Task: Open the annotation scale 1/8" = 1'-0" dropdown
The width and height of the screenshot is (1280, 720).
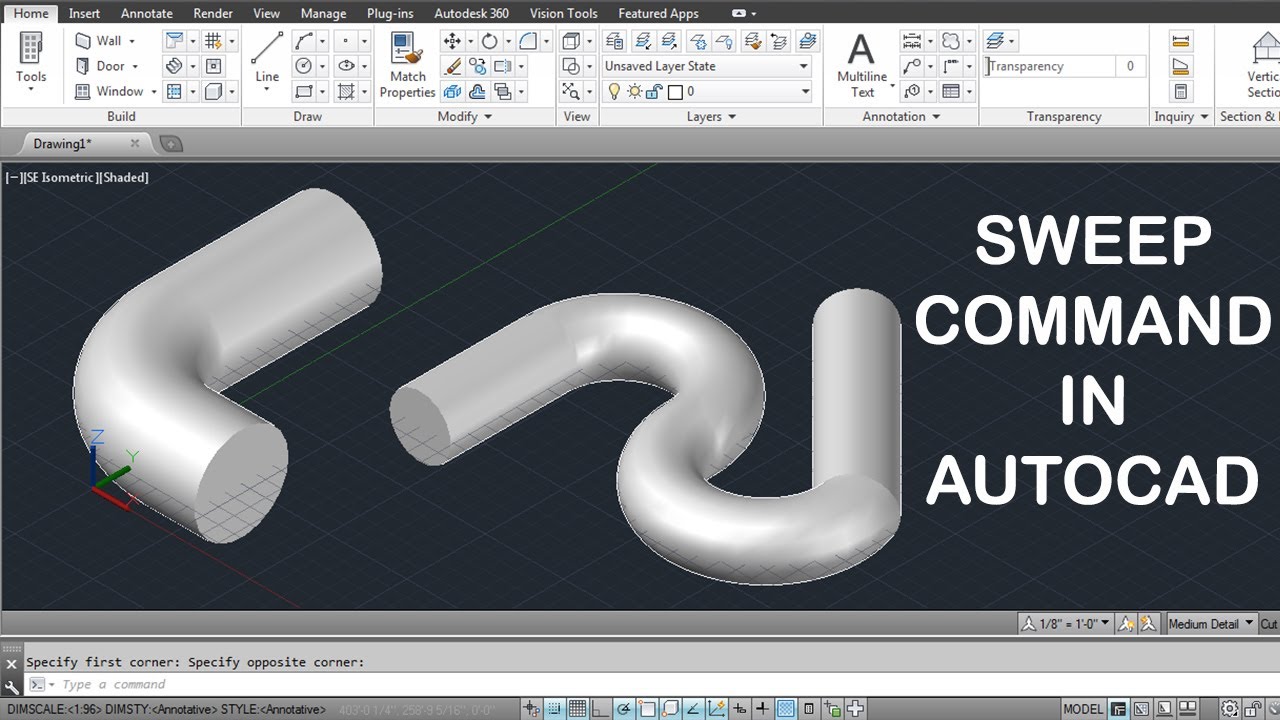Action: [1065, 623]
